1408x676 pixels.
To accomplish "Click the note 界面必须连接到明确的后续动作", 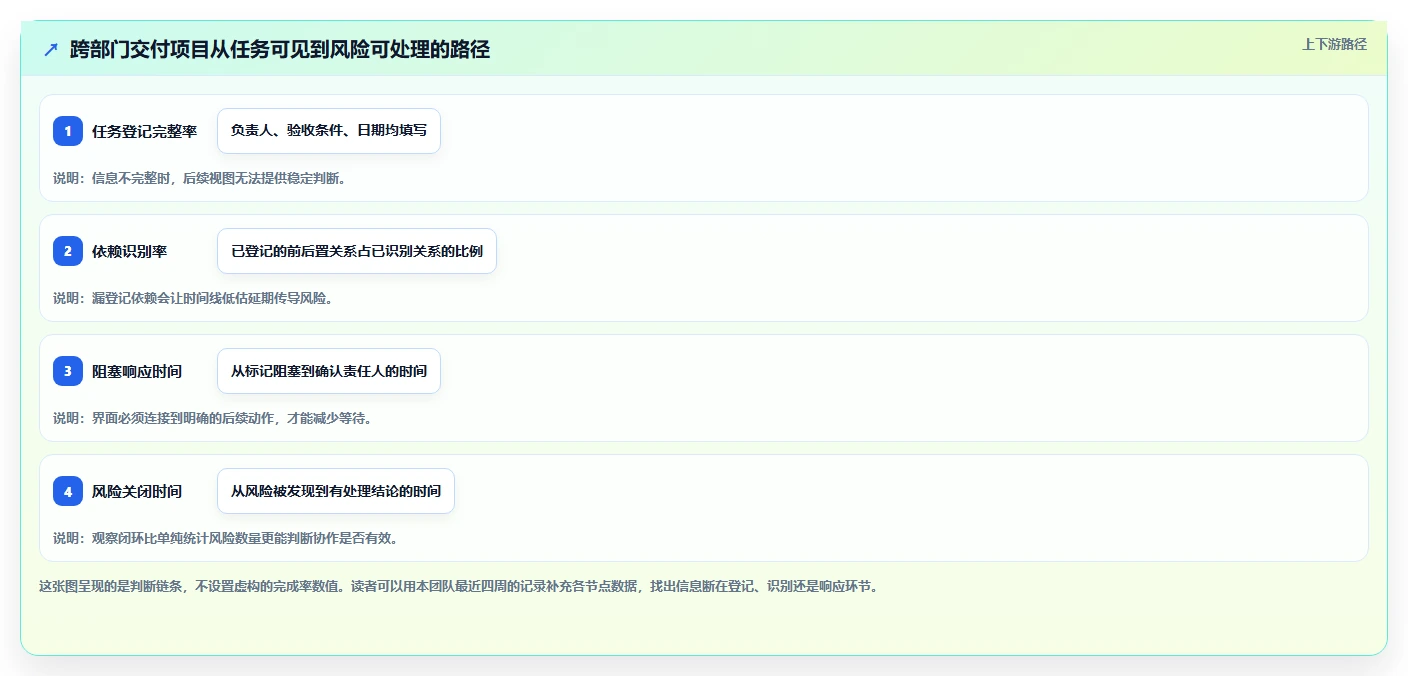I will pos(213,418).
